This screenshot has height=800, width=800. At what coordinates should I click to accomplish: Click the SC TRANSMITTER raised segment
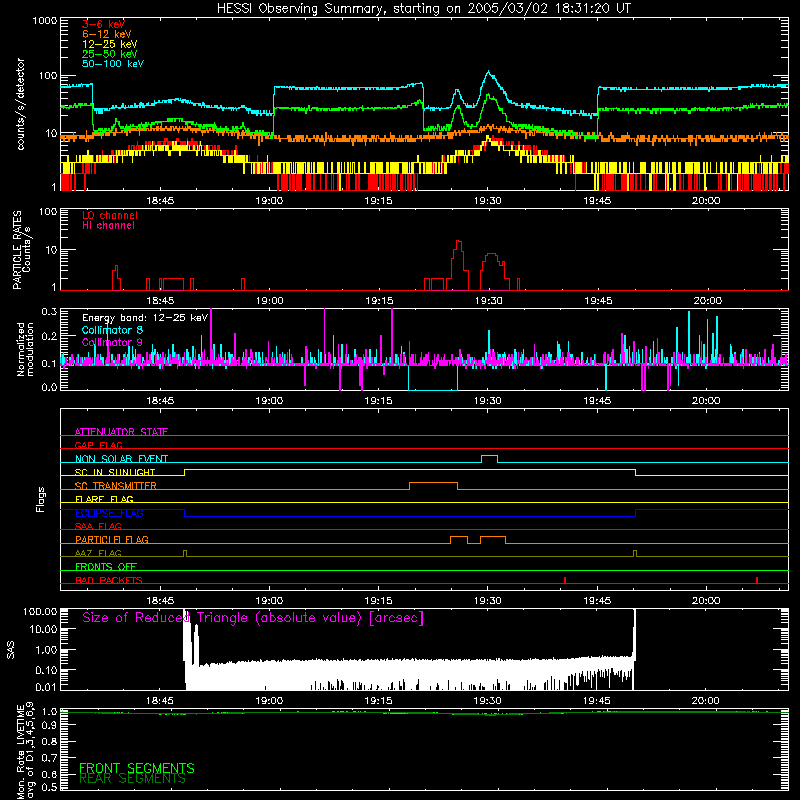[x=433, y=483]
